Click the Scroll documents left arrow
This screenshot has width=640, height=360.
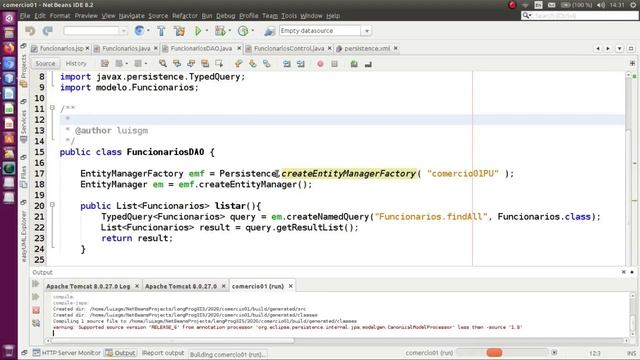tap(598, 49)
